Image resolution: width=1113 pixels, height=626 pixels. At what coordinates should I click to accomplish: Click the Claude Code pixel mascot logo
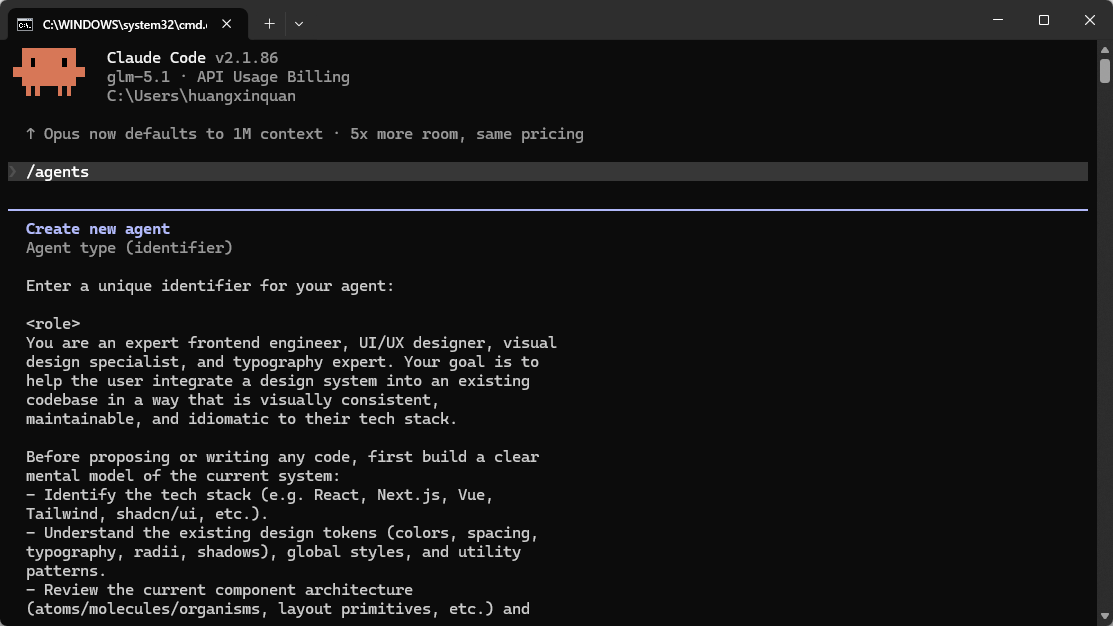coord(49,72)
